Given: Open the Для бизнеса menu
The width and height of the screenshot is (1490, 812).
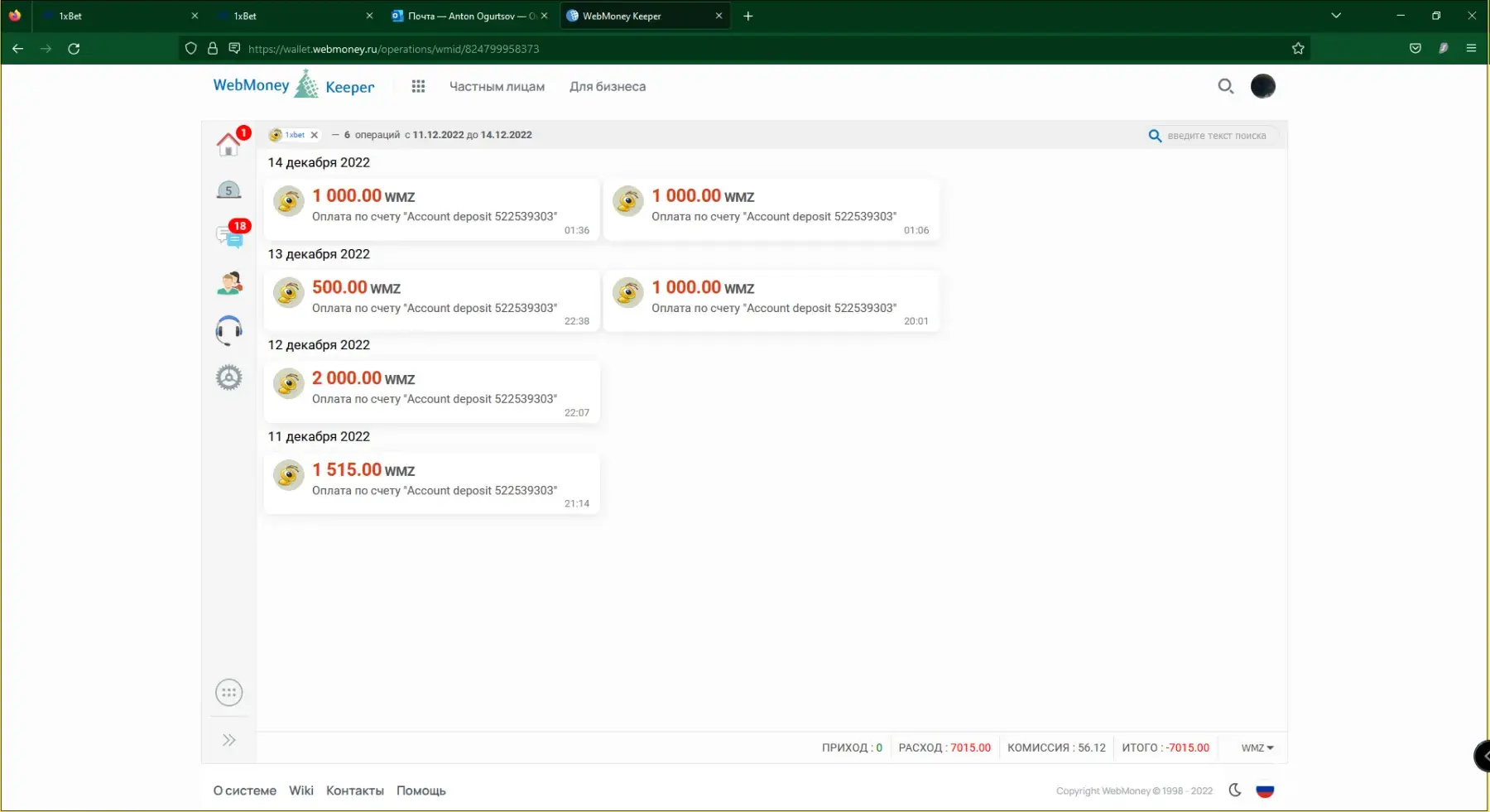Looking at the screenshot, I should [607, 86].
